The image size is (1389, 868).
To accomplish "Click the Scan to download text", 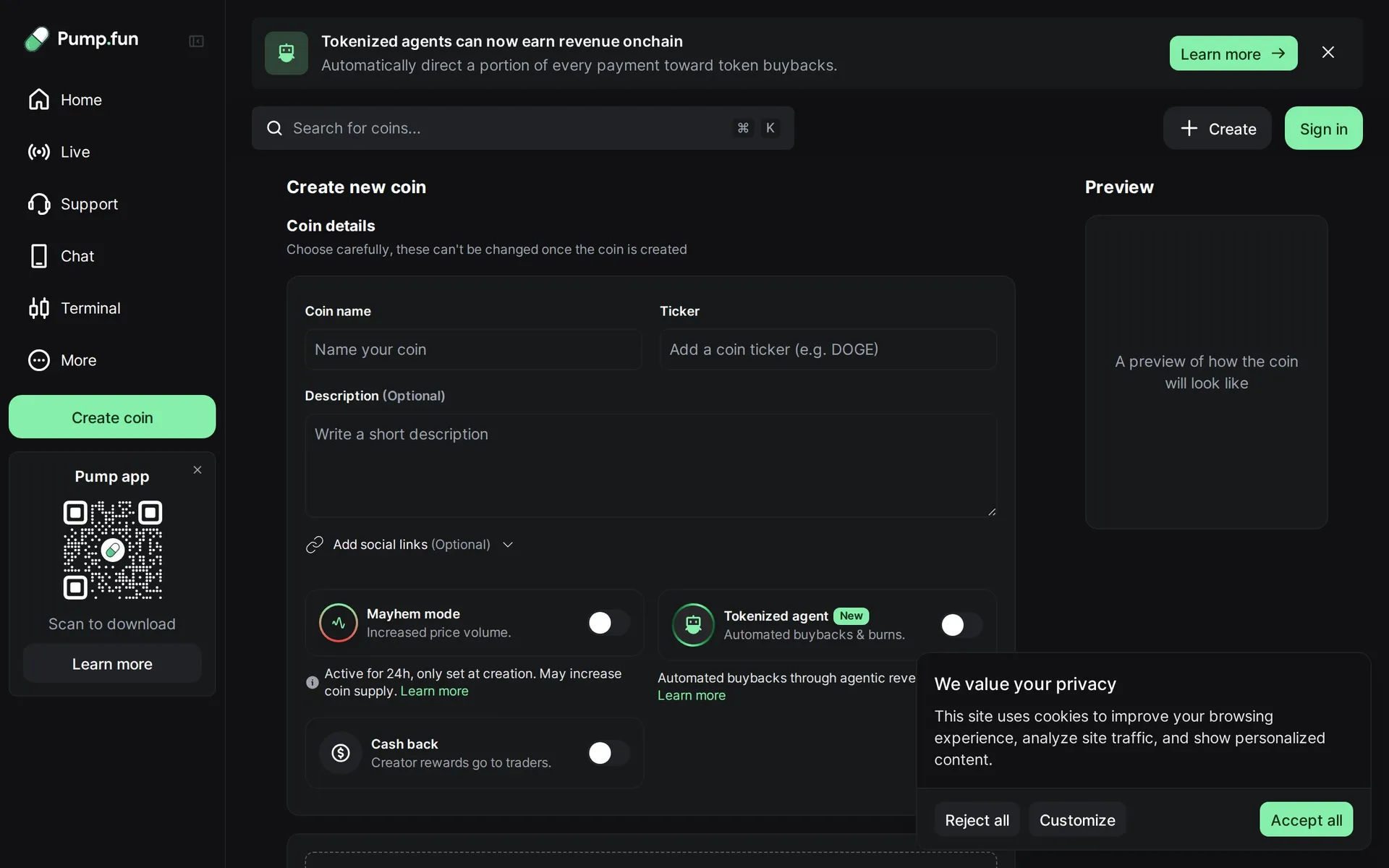I will (112, 624).
